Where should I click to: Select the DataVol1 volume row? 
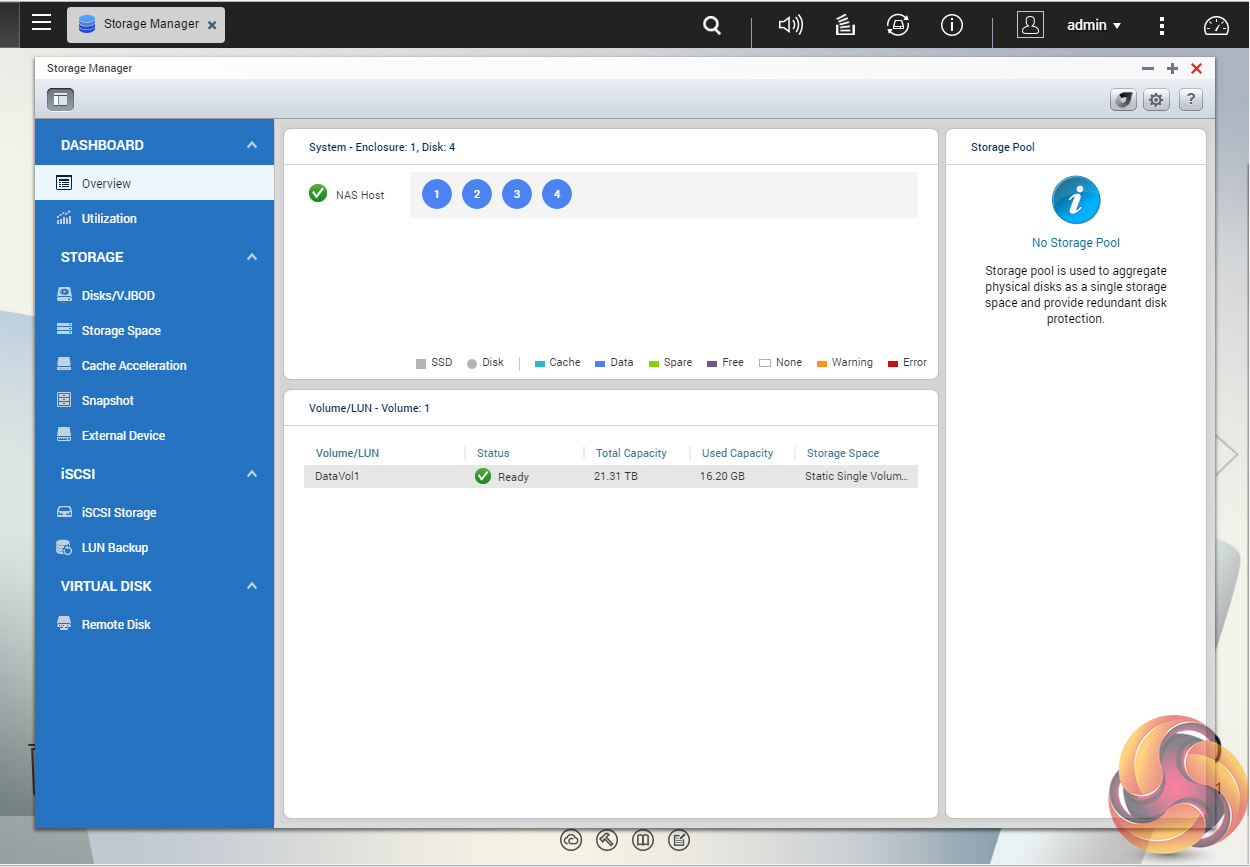[611, 476]
